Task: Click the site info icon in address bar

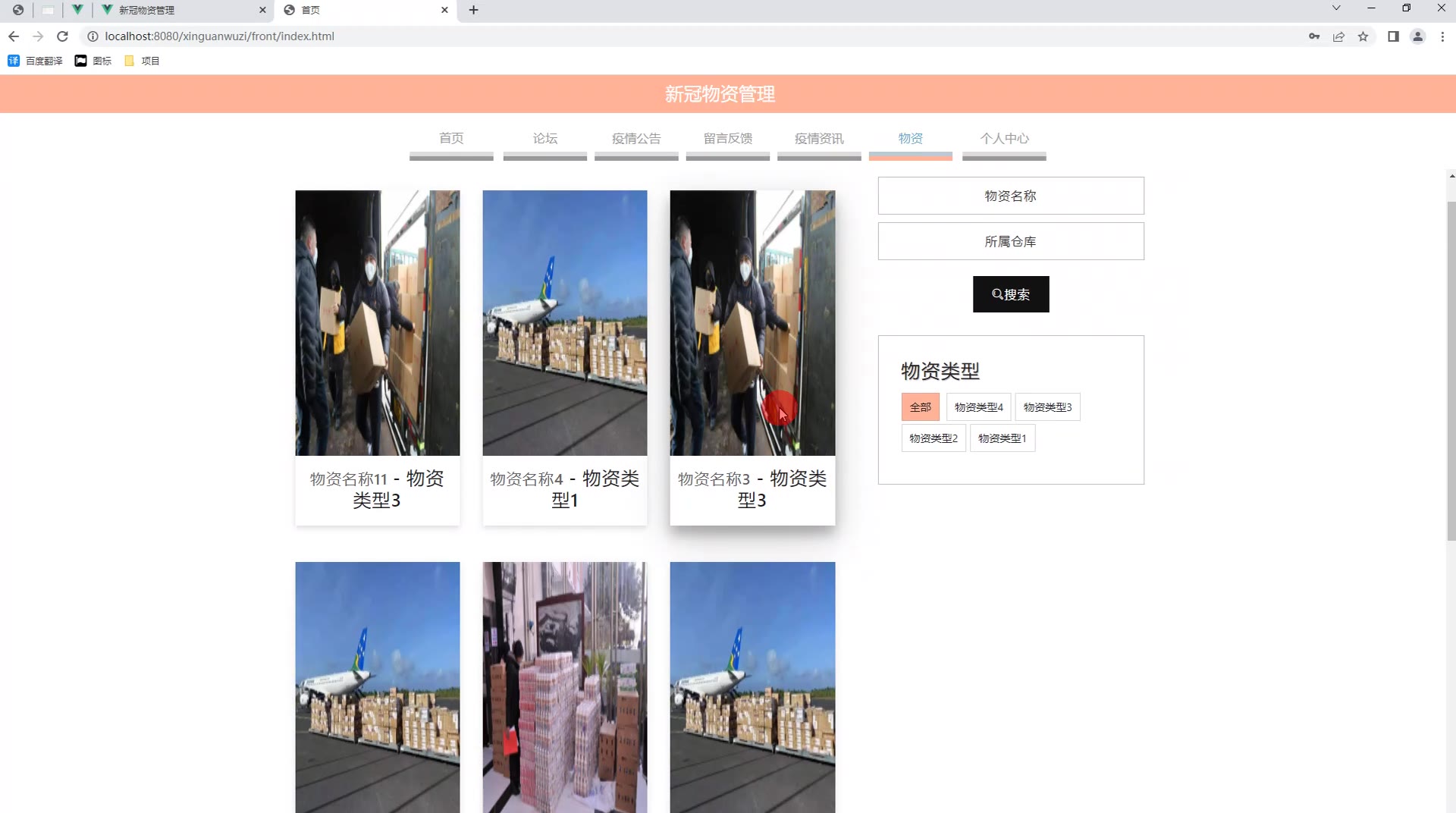Action: 93,36
